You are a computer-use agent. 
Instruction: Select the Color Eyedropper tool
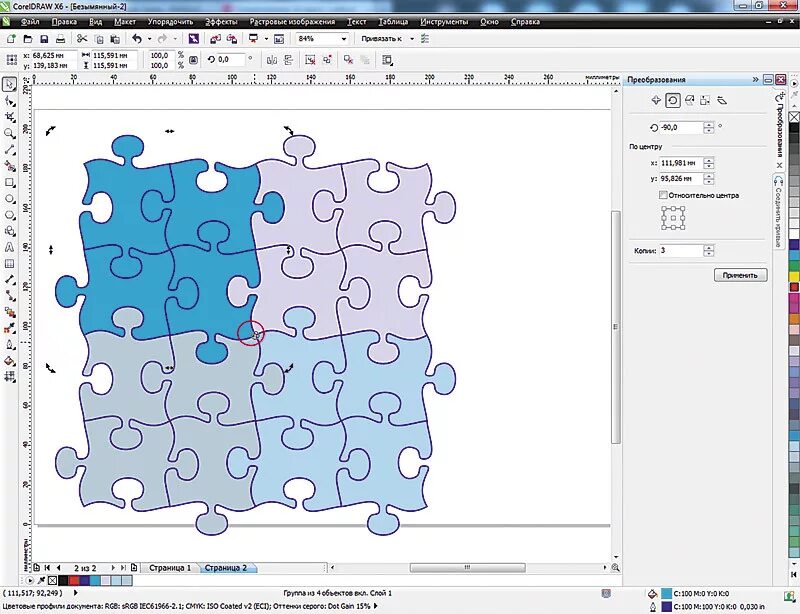point(9,329)
